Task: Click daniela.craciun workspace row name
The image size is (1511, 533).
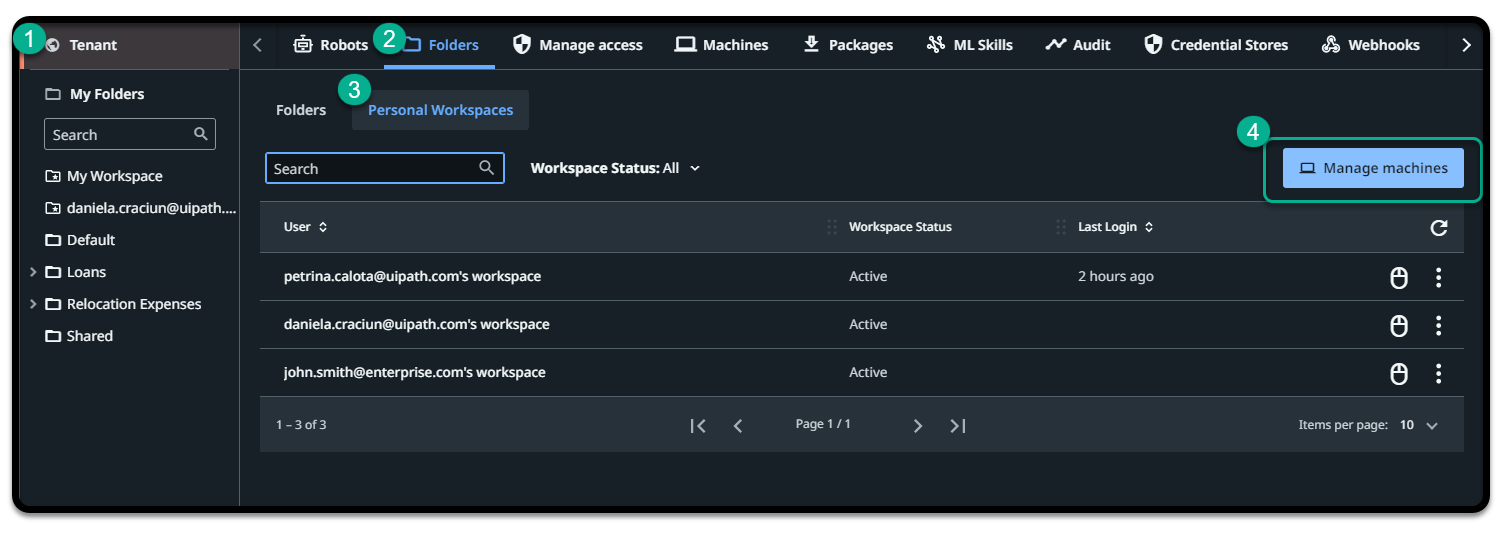Action: [x=416, y=324]
